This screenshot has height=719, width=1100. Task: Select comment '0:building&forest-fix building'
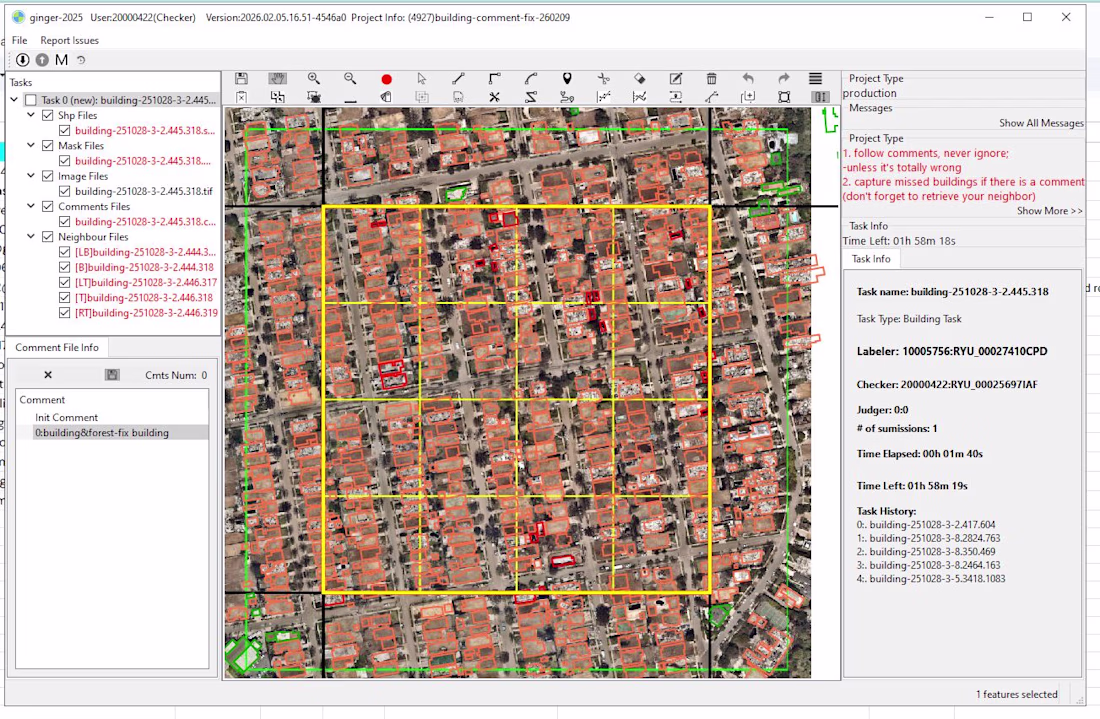click(x=102, y=433)
